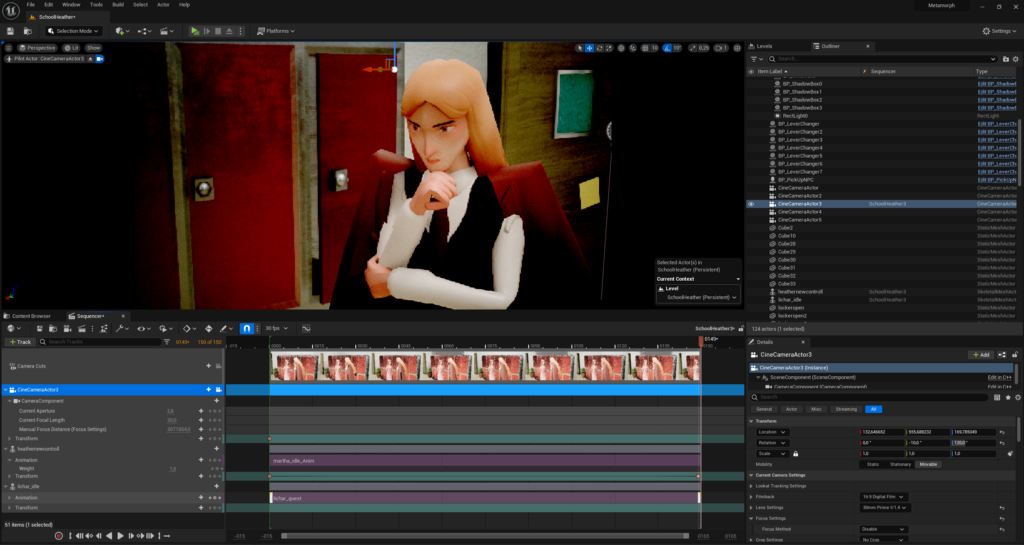This screenshot has height=545, width=1024.
Task: Collapse the heathernewcontroll track
Action: 6,449
